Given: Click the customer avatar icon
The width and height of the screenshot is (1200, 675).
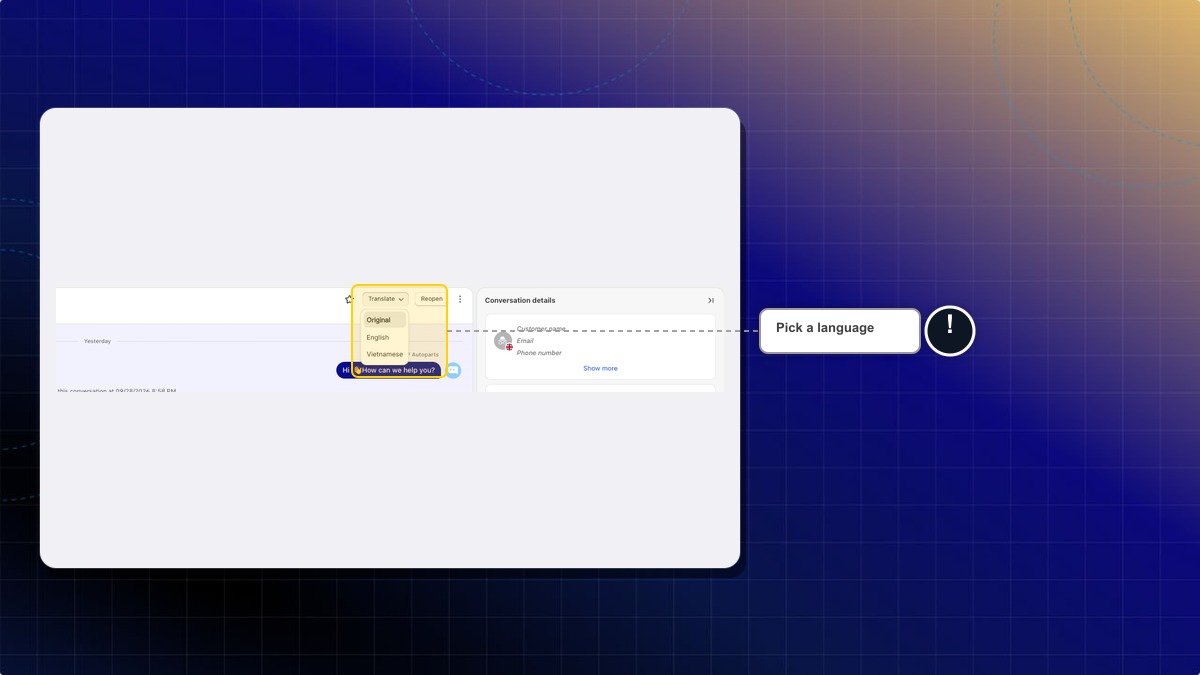Looking at the screenshot, I should pyautogui.click(x=503, y=341).
